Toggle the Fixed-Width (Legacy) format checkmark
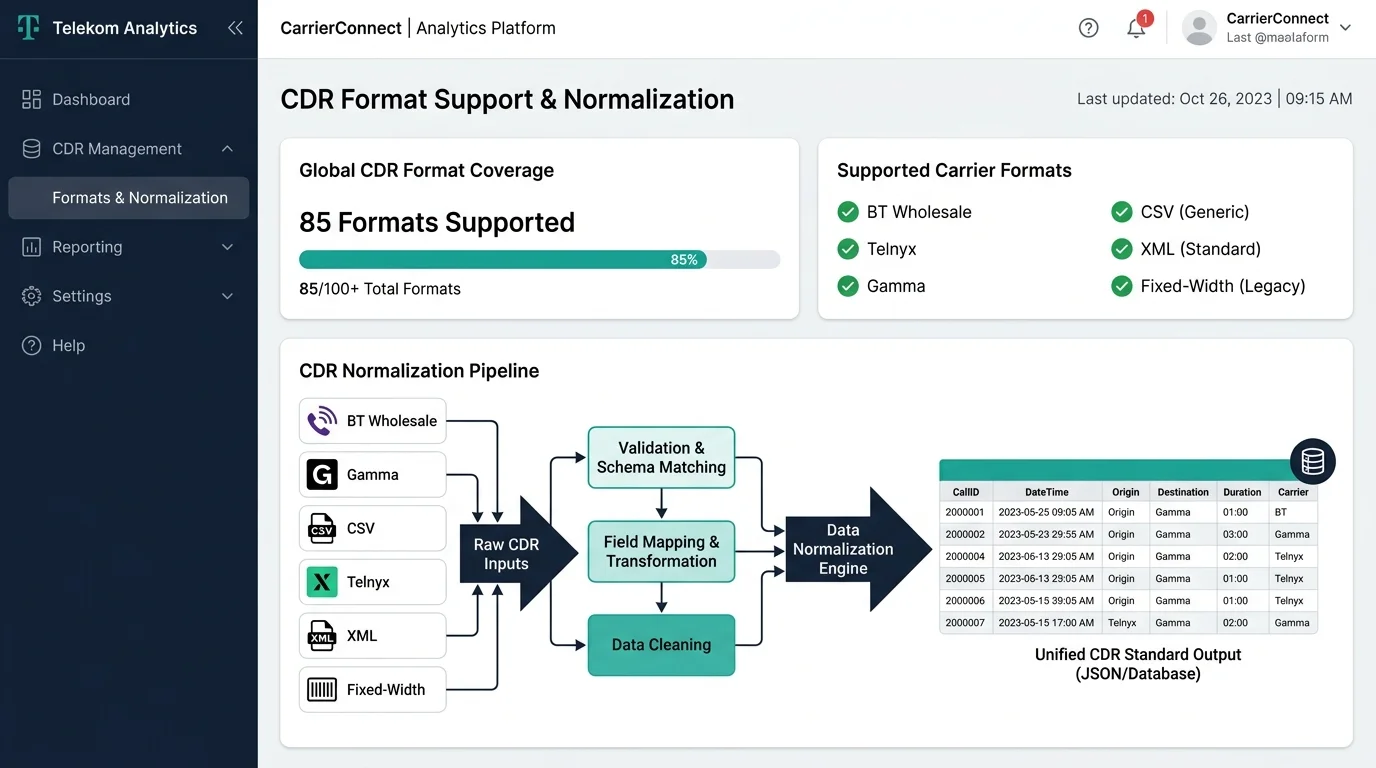The height and width of the screenshot is (768, 1376). pyautogui.click(x=1121, y=285)
